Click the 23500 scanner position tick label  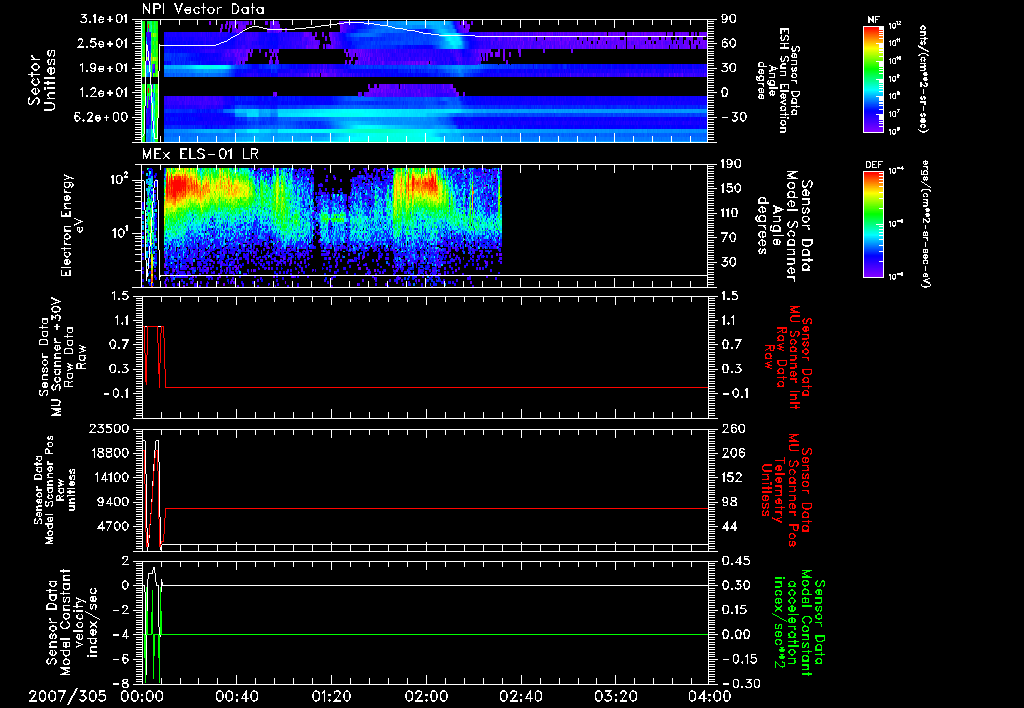110,428
